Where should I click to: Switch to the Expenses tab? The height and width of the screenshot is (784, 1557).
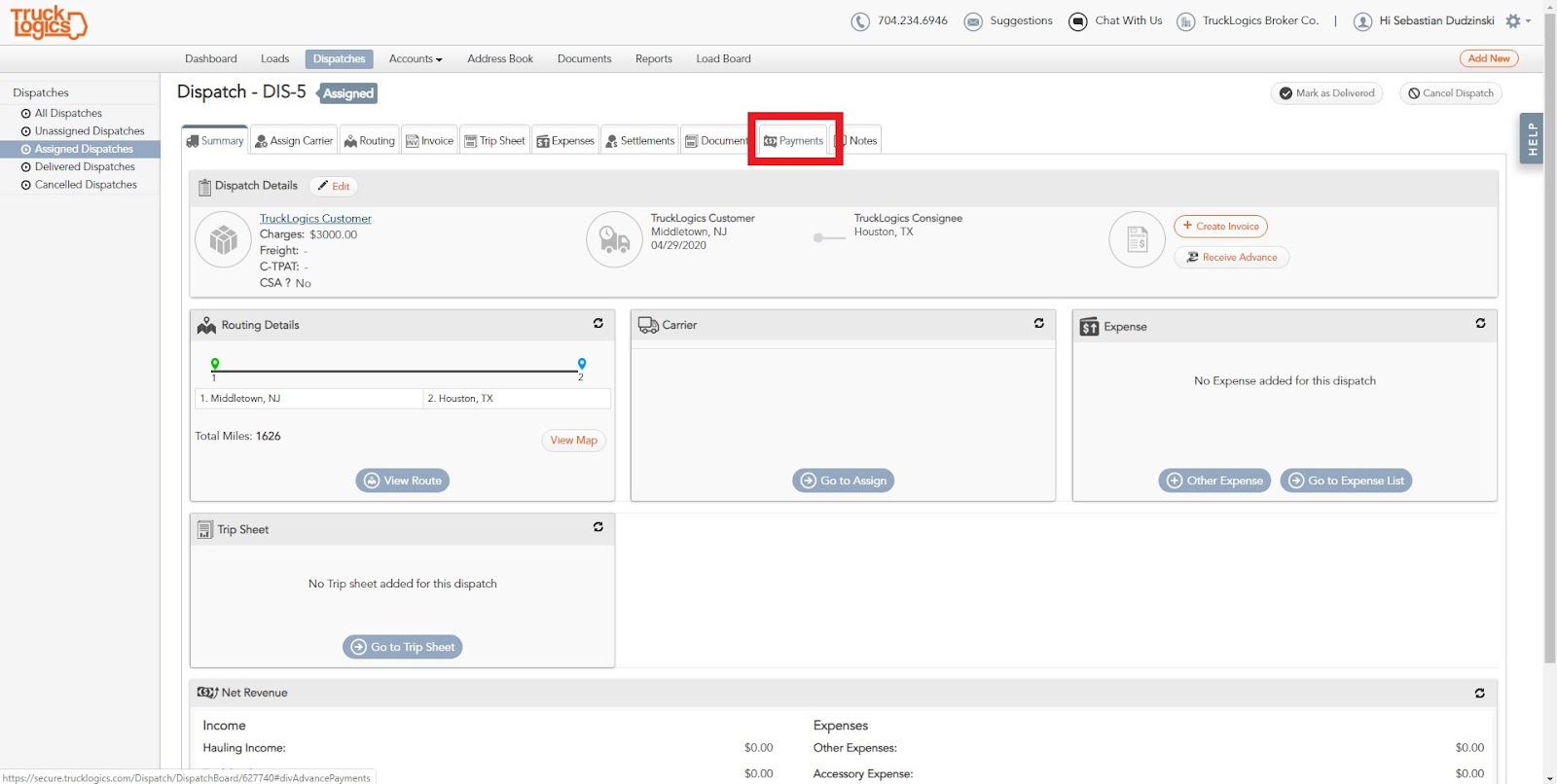click(x=565, y=141)
